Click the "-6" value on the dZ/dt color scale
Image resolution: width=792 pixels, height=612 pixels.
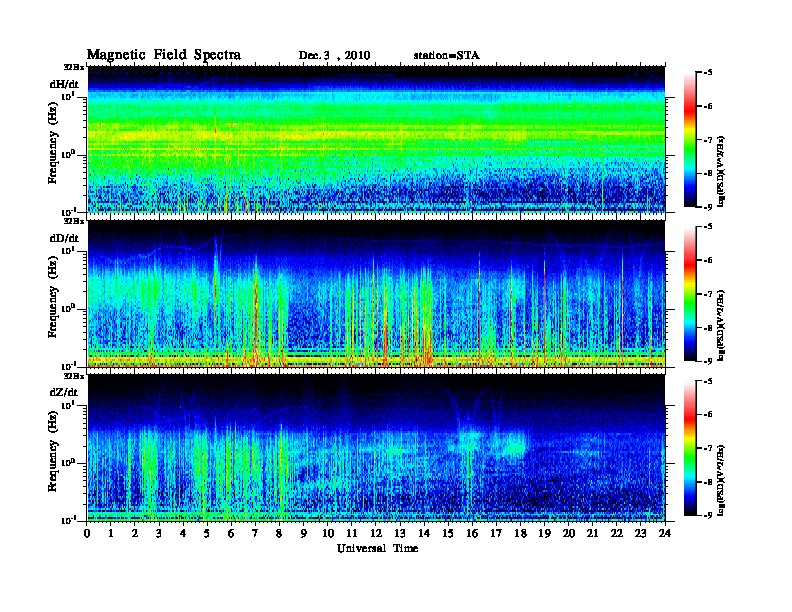tap(708, 415)
